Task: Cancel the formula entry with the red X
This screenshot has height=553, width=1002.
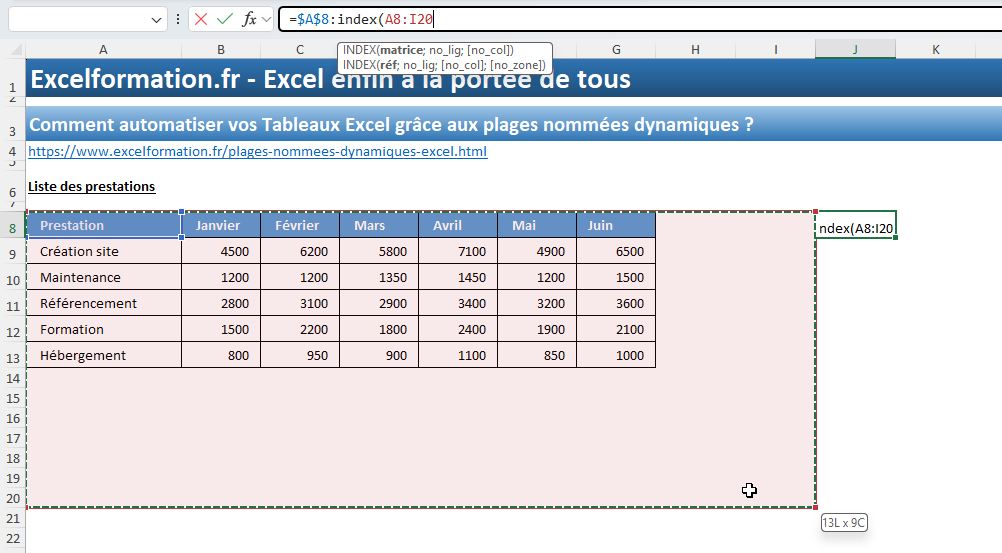Action: pyautogui.click(x=201, y=19)
